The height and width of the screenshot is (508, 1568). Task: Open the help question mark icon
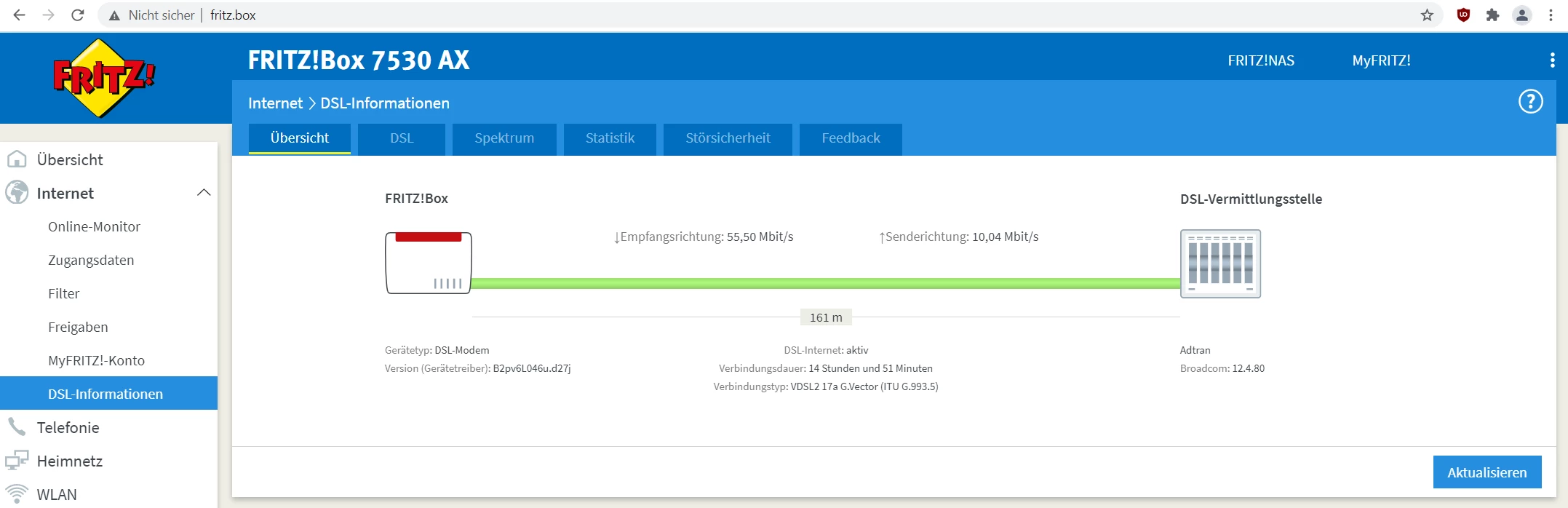pyautogui.click(x=1530, y=102)
